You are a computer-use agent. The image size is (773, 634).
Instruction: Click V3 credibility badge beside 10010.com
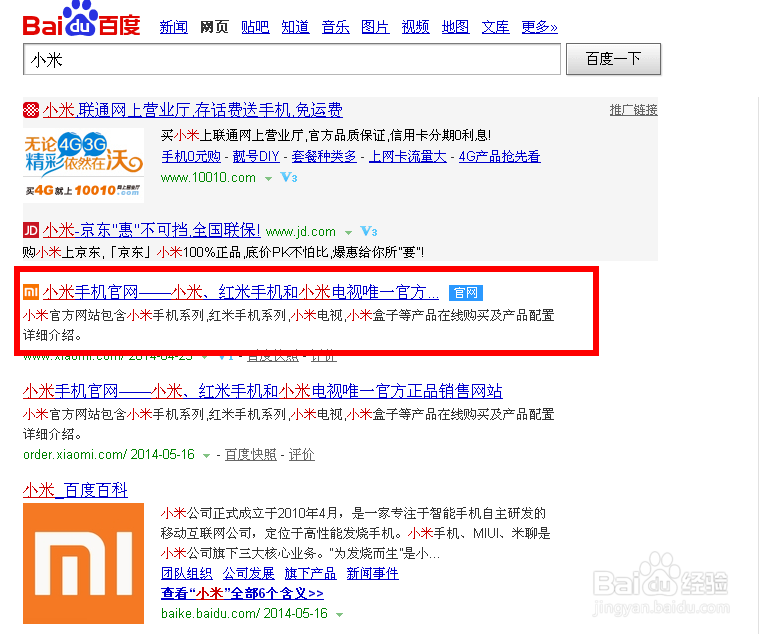[x=289, y=177]
